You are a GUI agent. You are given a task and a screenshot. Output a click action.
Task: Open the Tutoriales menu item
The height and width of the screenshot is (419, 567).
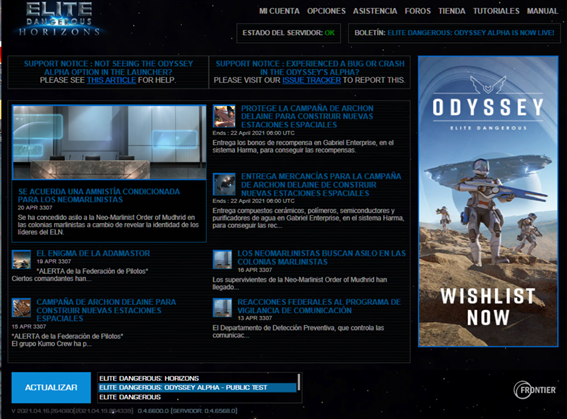pos(496,11)
